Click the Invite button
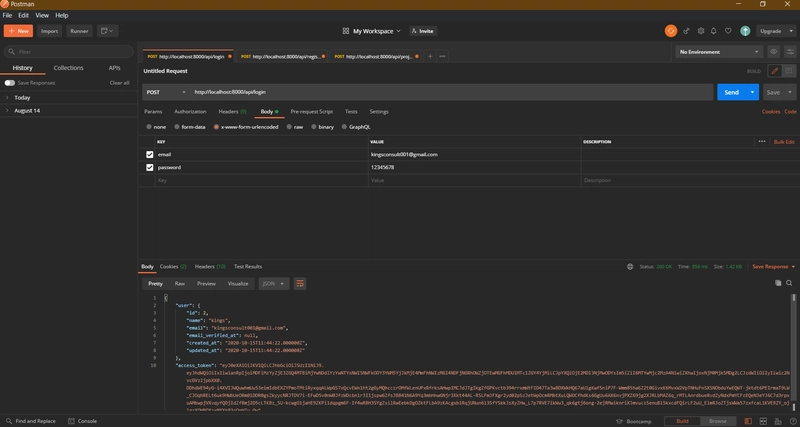800x427 pixels. tap(423, 31)
